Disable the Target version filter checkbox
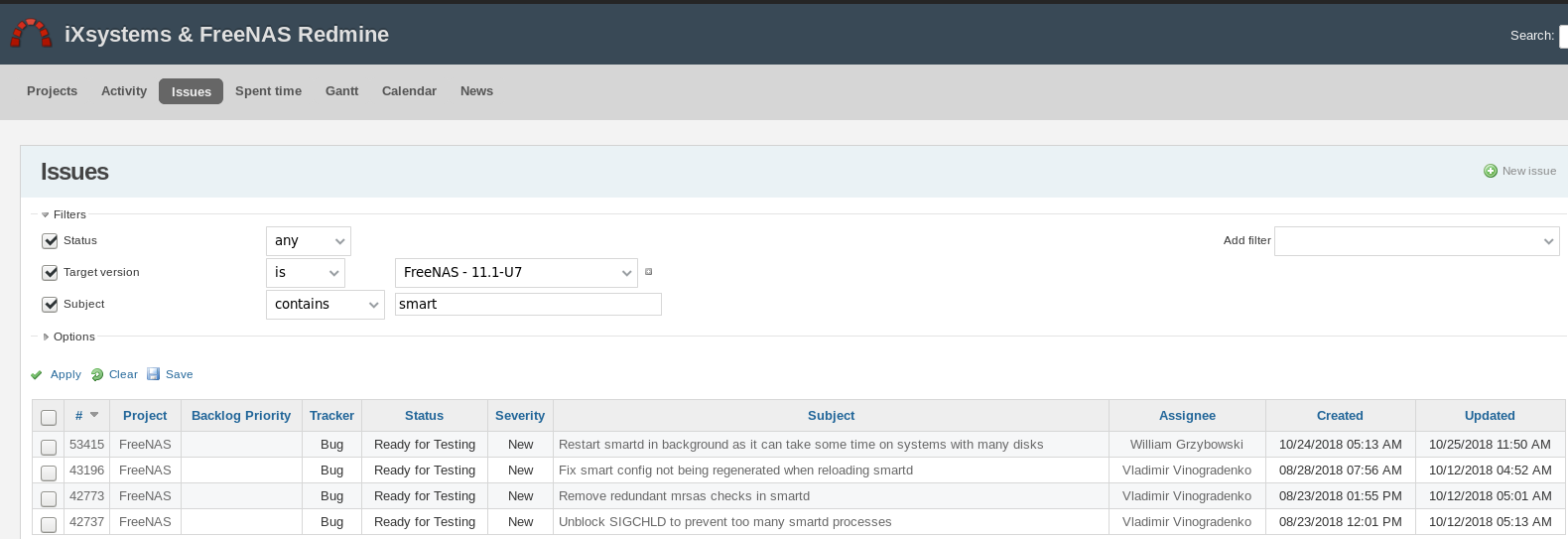 [x=50, y=273]
